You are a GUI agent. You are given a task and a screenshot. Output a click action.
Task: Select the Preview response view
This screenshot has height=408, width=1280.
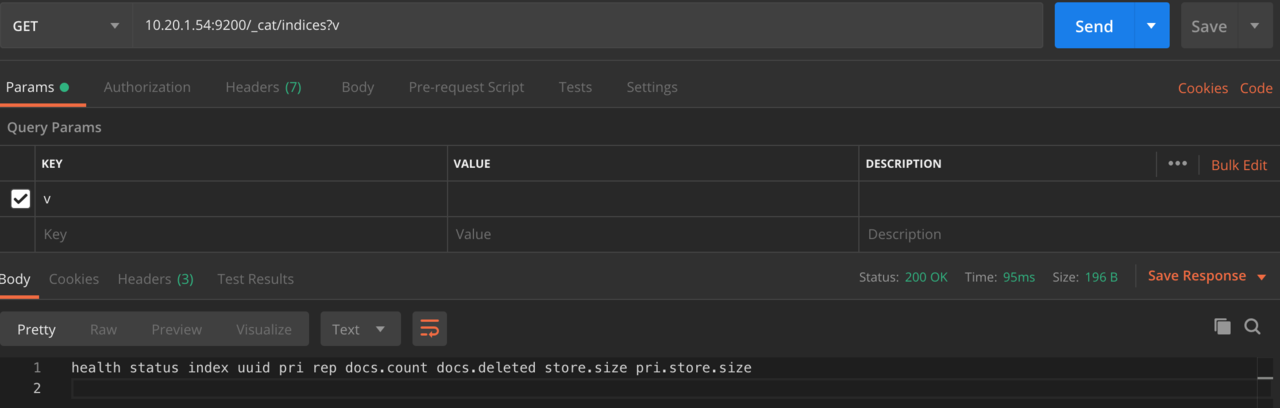(x=177, y=329)
